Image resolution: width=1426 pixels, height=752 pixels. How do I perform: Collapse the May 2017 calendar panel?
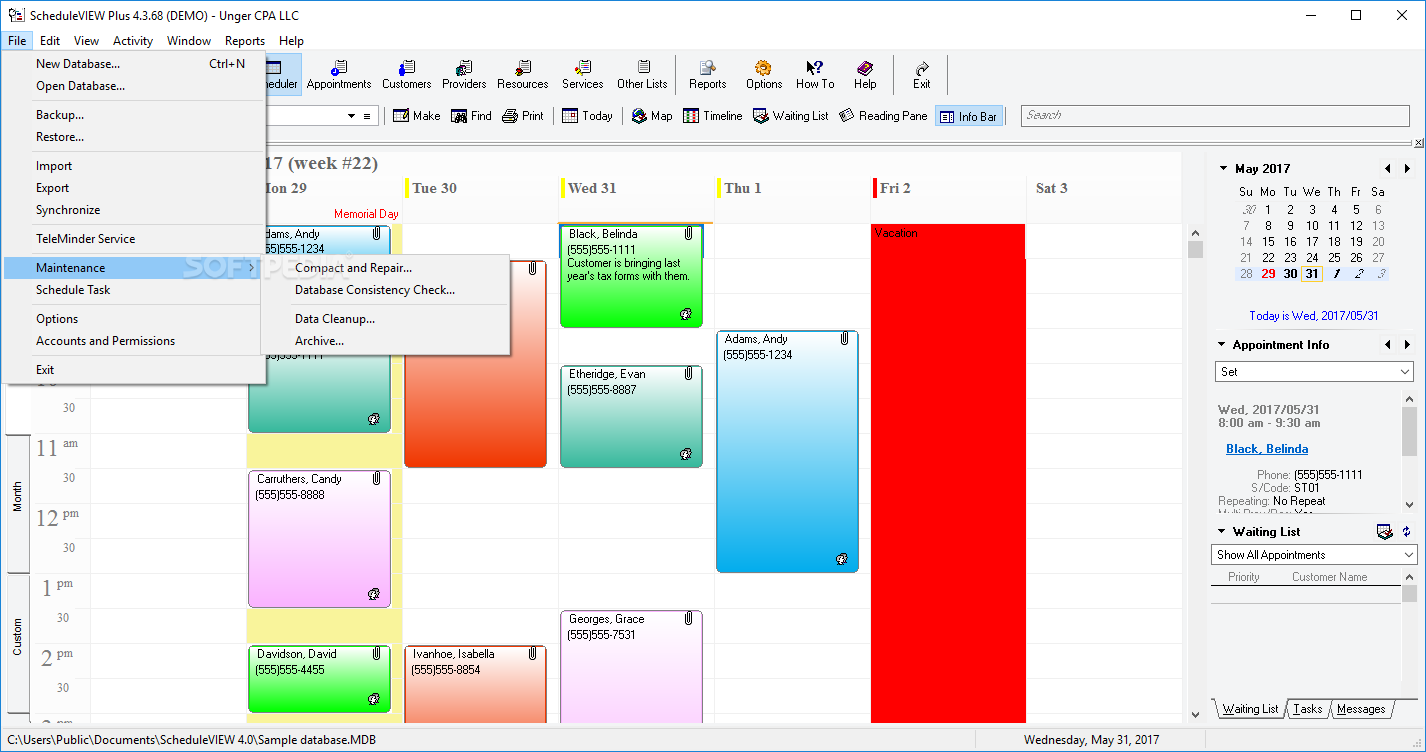point(1223,169)
